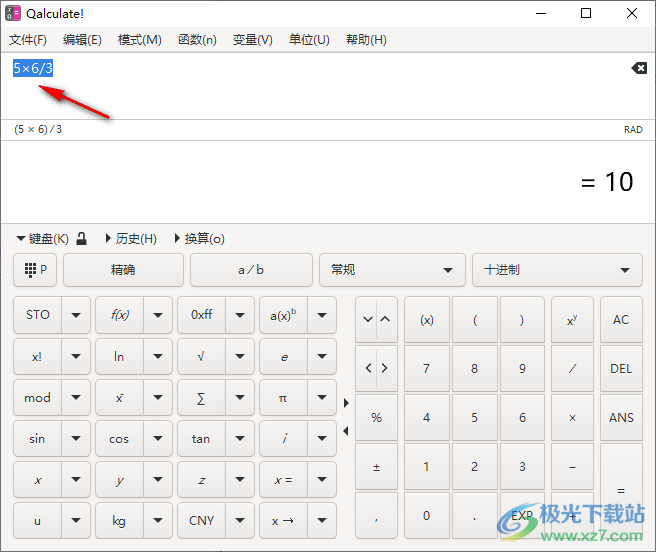This screenshot has width=656, height=552.
Task: Open the 编辑(E) menu
Action: tap(82, 40)
